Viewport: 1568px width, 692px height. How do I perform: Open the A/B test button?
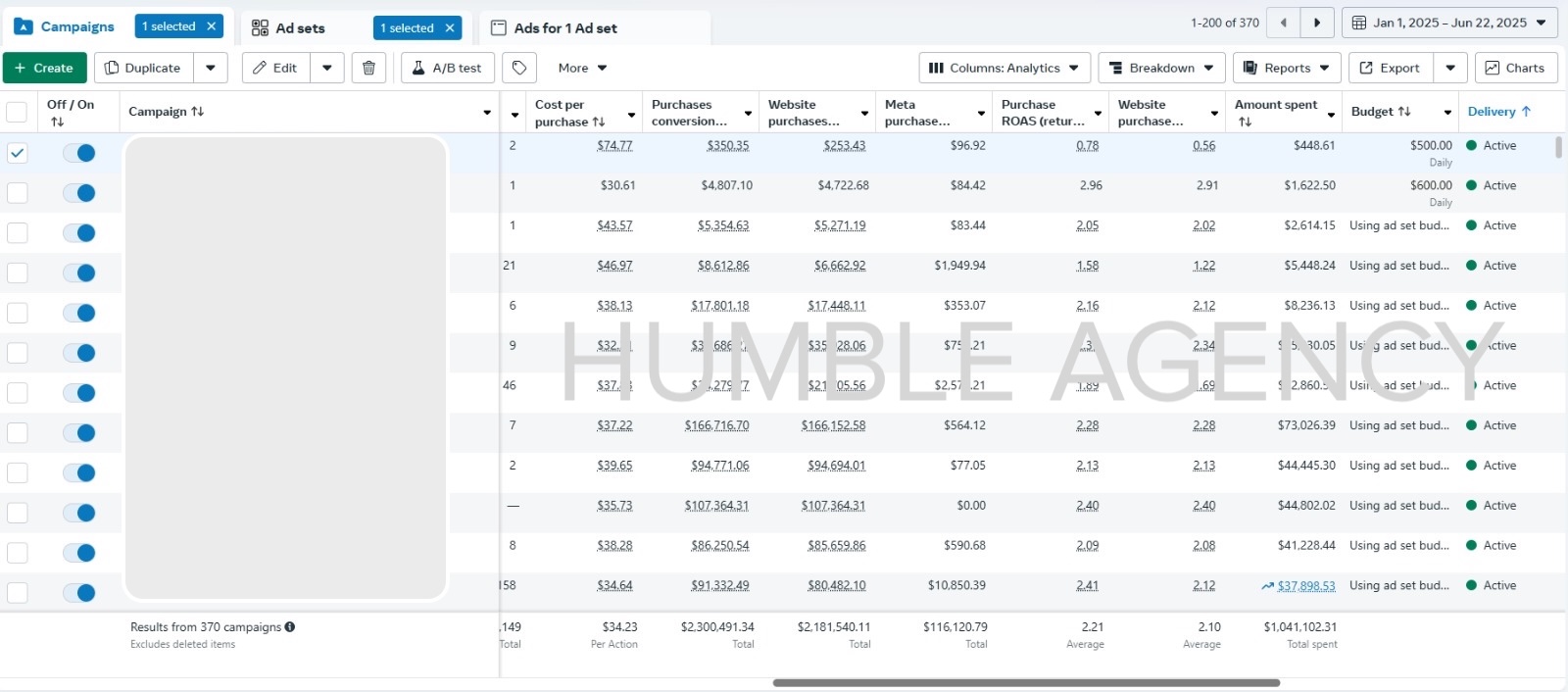pos(447,68)
